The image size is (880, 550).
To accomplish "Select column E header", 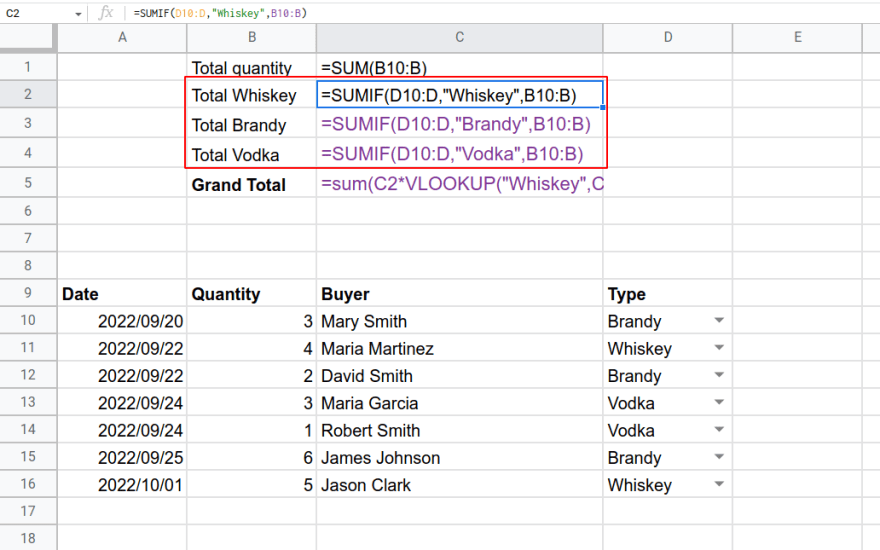I will coord(798,38).
